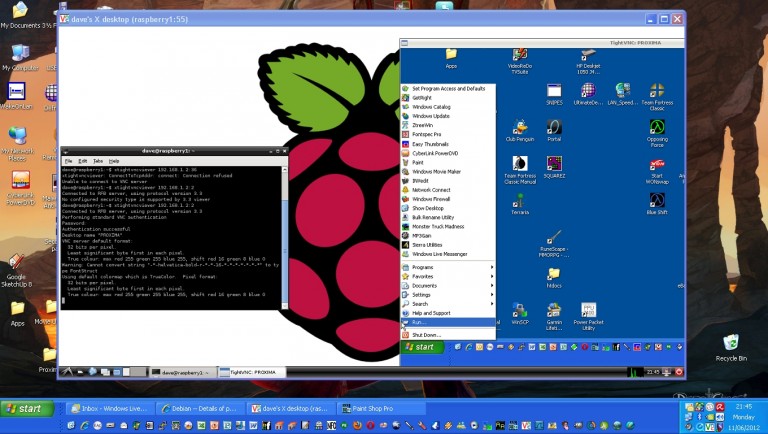This screenshot has width=768, height=434.
Task: Open the terminal Help menu
Action: (x=114, y=161)
